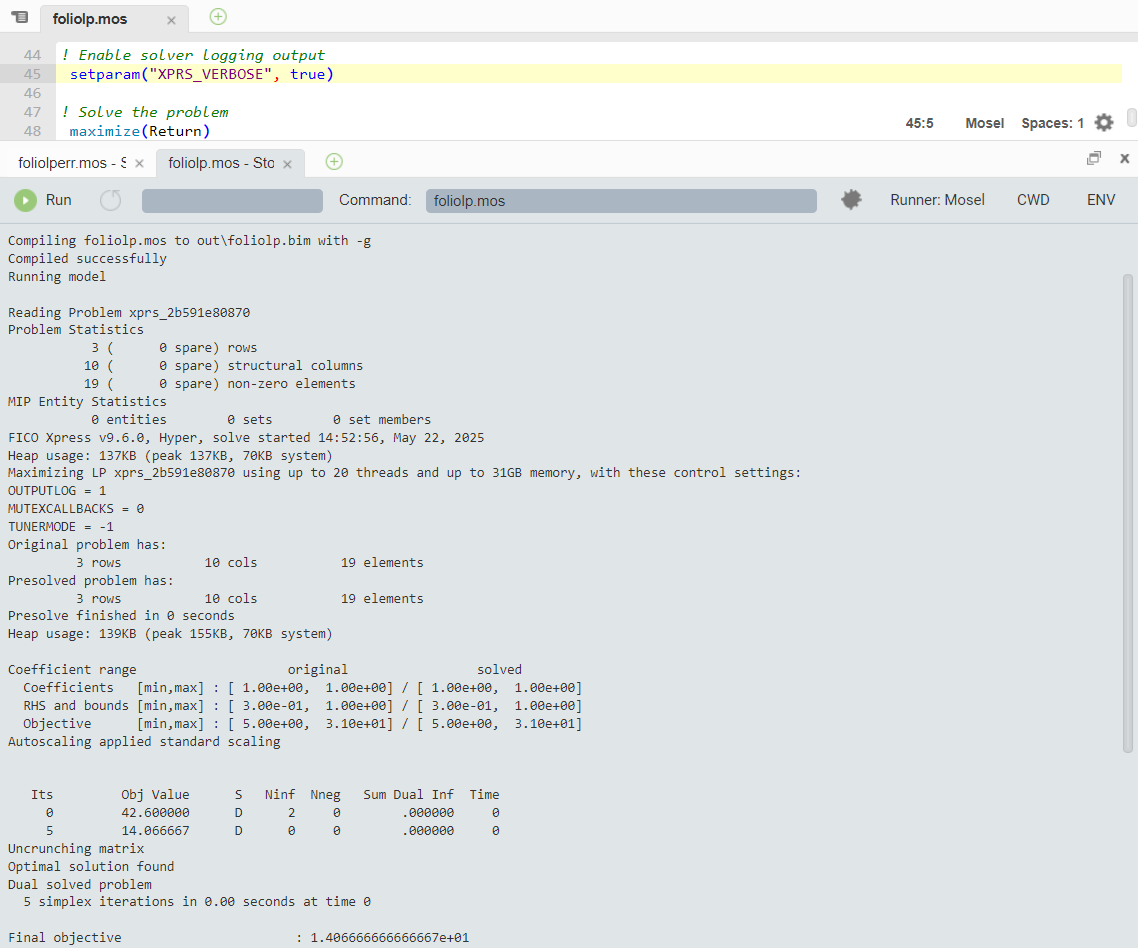Close the foliolp.mos output tab
The height and width of the screenshot is (948, 1138).
coord(288,163)
